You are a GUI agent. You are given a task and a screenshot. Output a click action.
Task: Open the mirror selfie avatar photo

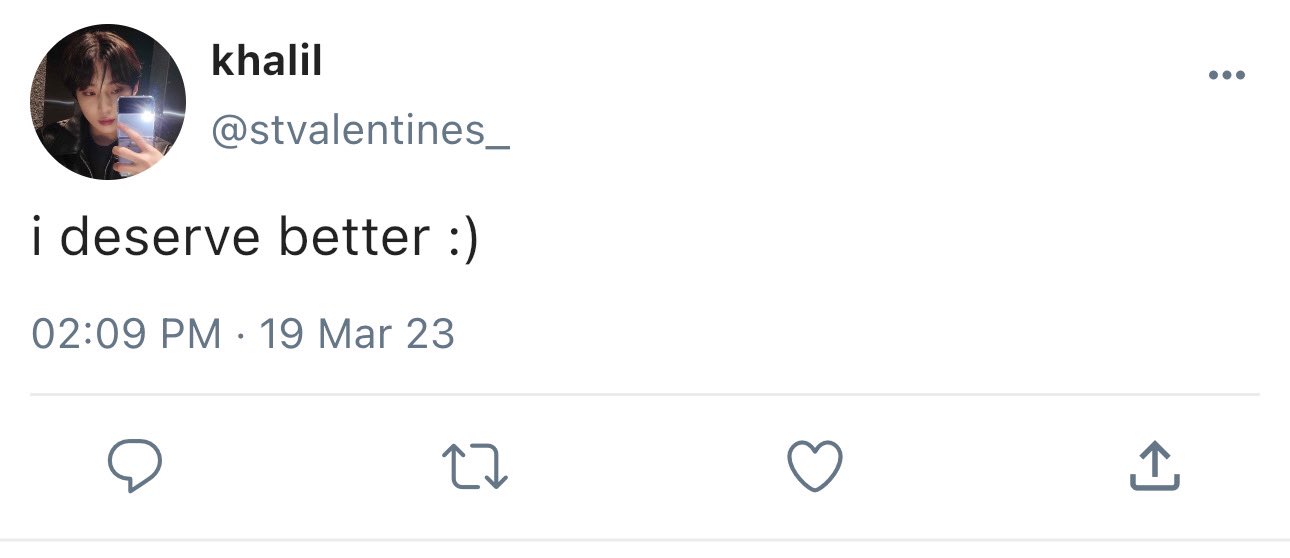(x=108, y=102)
